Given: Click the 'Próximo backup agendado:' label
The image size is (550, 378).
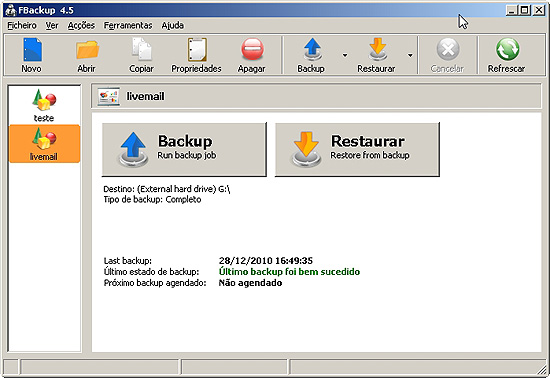Looking at the screenshot, I should 155,283.
